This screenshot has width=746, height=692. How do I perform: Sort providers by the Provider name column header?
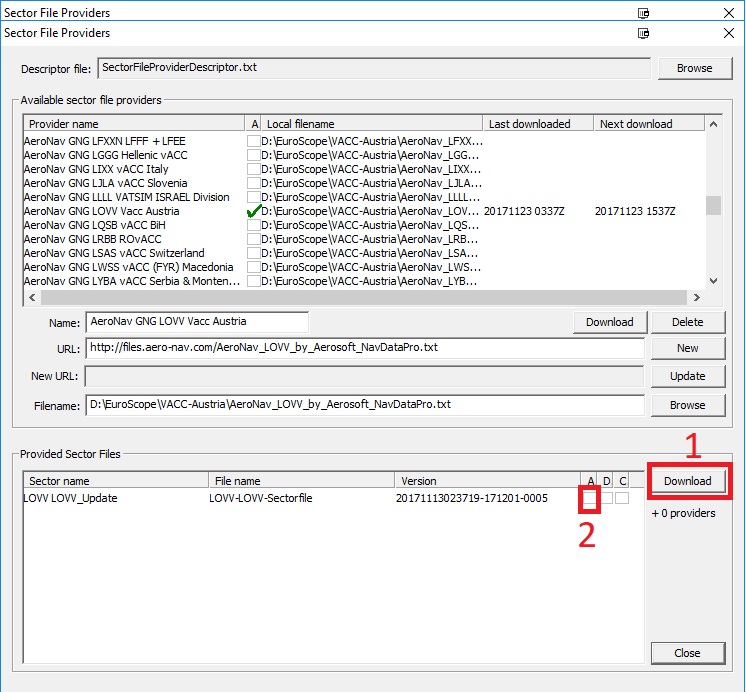[134, 124]
